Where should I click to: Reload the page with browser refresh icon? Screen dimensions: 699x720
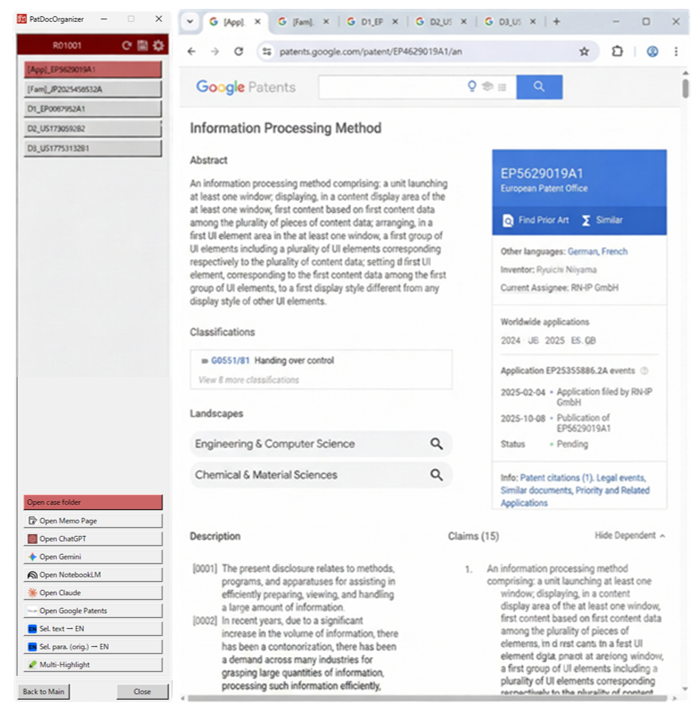point(239,51)
